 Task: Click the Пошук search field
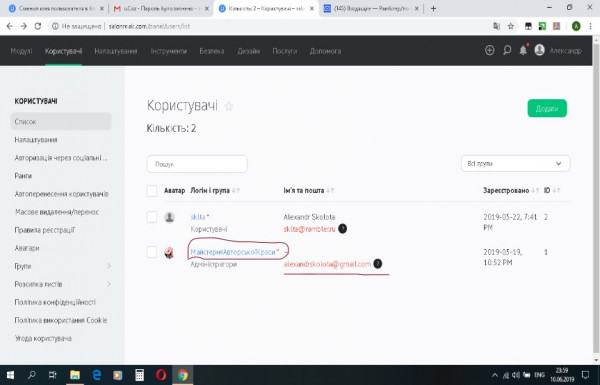click(197, 164)
